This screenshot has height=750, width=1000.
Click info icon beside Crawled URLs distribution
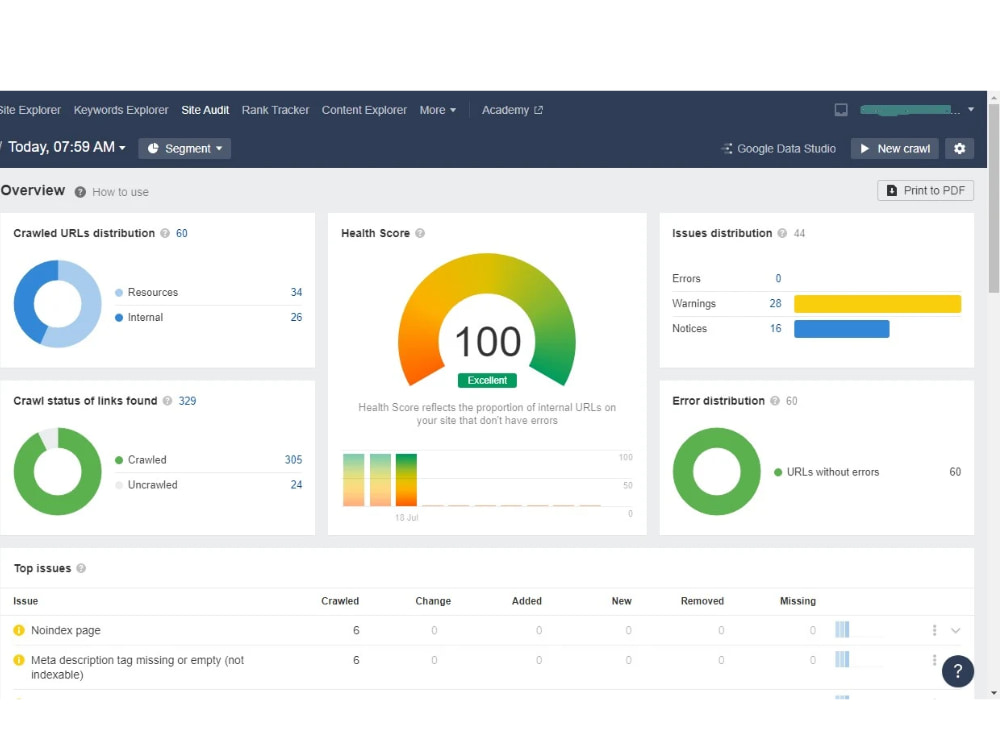tap(165, 233)
